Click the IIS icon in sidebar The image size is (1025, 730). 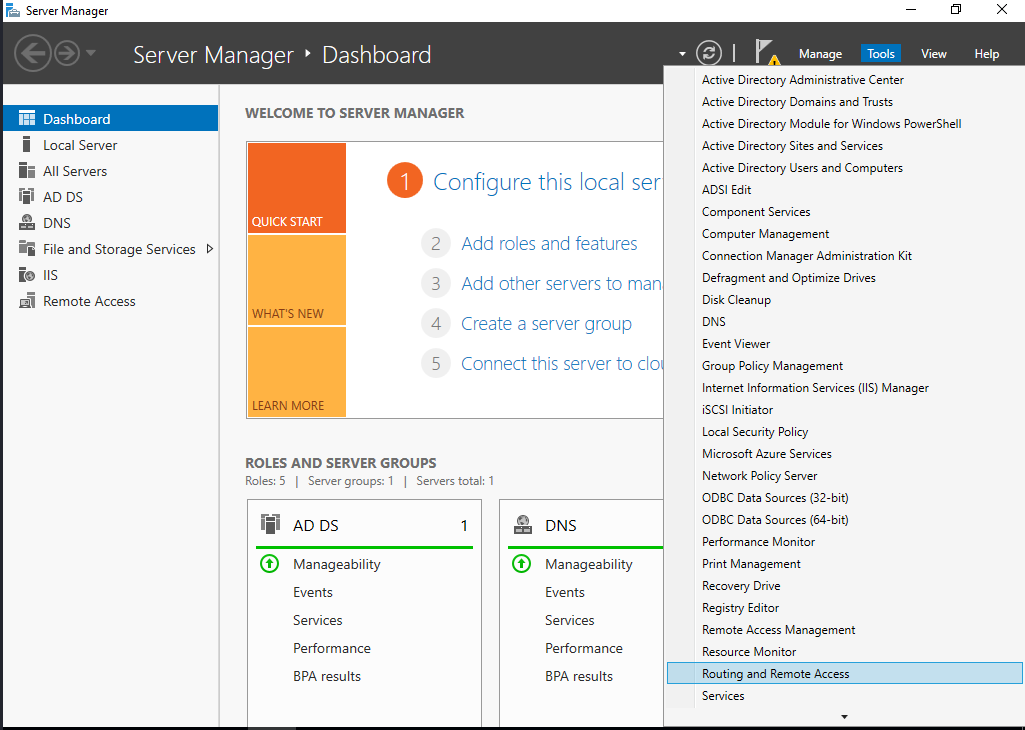pos(27,275)
